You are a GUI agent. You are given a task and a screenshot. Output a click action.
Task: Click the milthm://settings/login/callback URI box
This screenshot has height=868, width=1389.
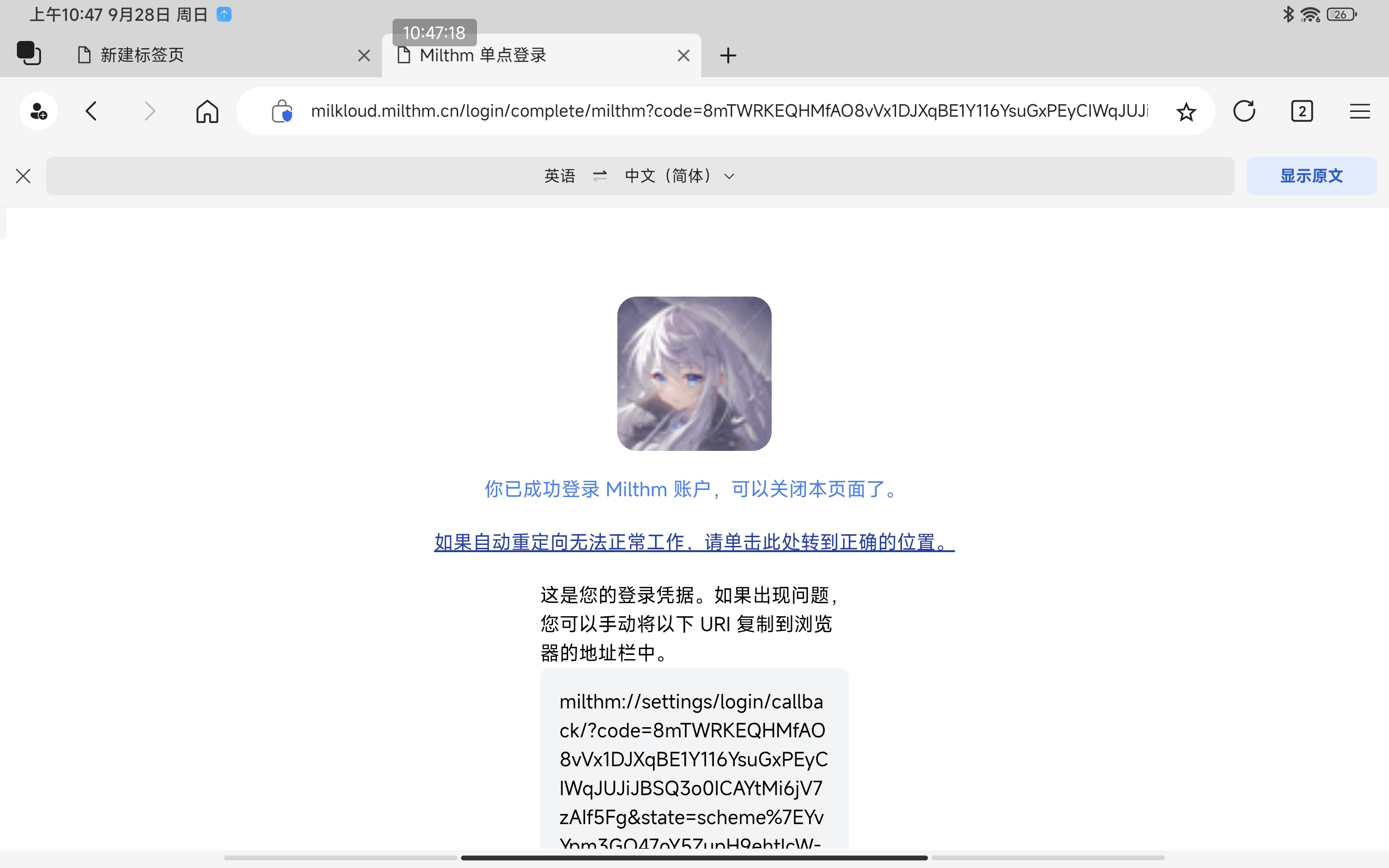click(x=694, y=759)
